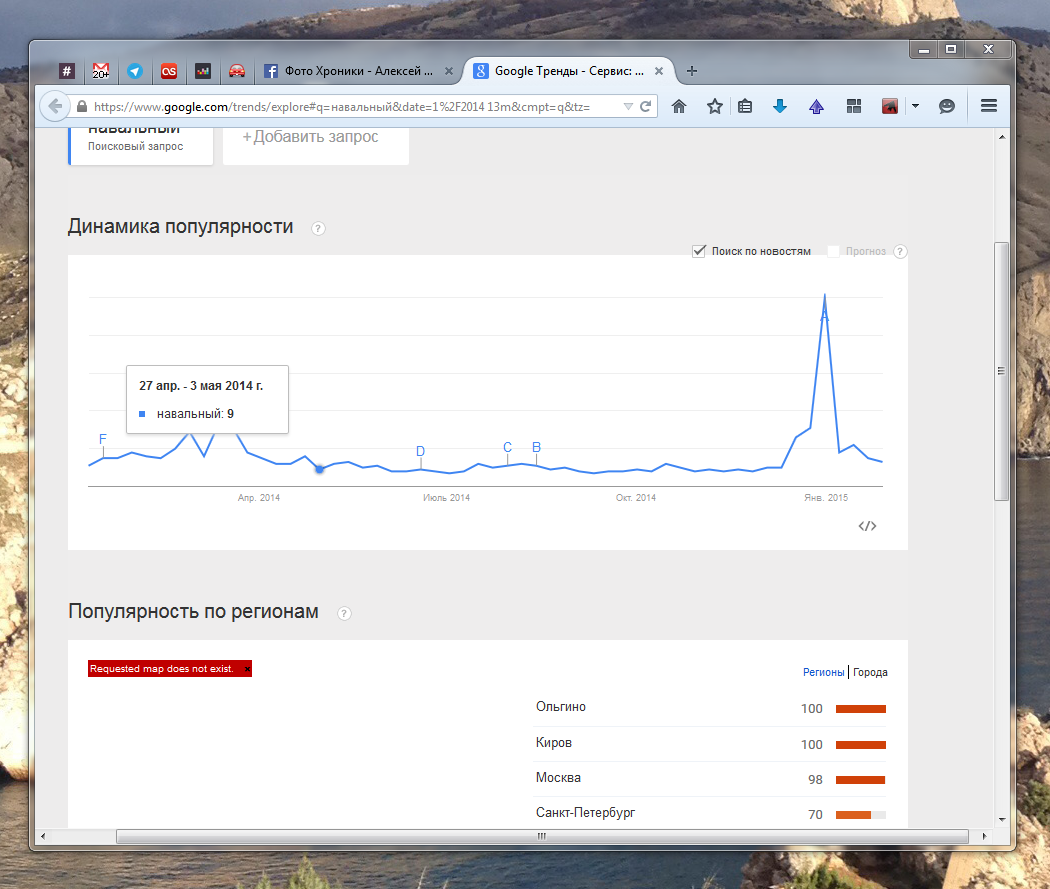Open the pinned red car tab
Viewport: 1050px width, 889px height.
237,71
